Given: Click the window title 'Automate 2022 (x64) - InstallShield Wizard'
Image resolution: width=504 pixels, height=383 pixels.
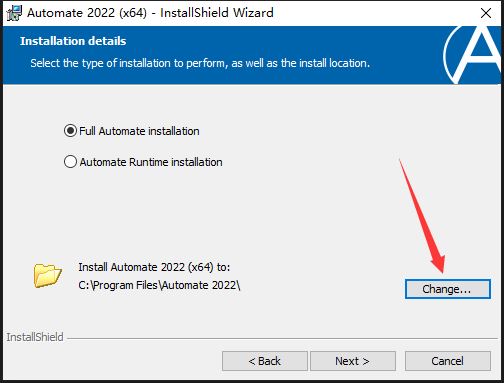Looking at the screenshot, I should (150, 13).
